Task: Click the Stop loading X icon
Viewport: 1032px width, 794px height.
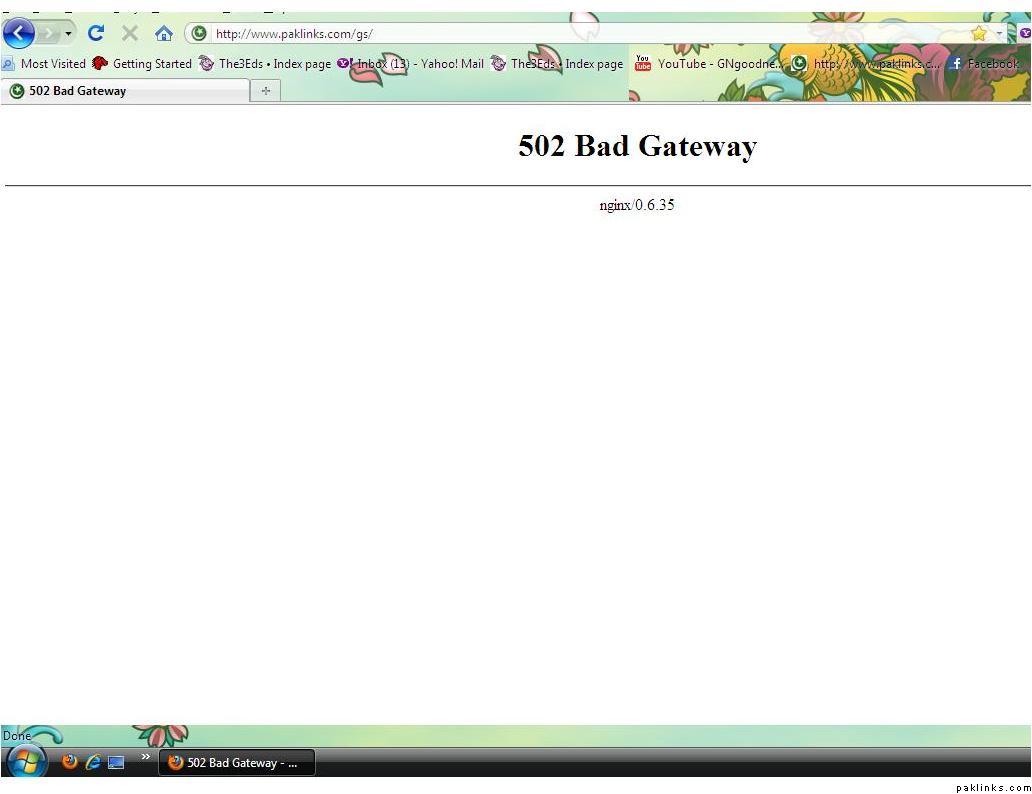Action: [130, 33]
